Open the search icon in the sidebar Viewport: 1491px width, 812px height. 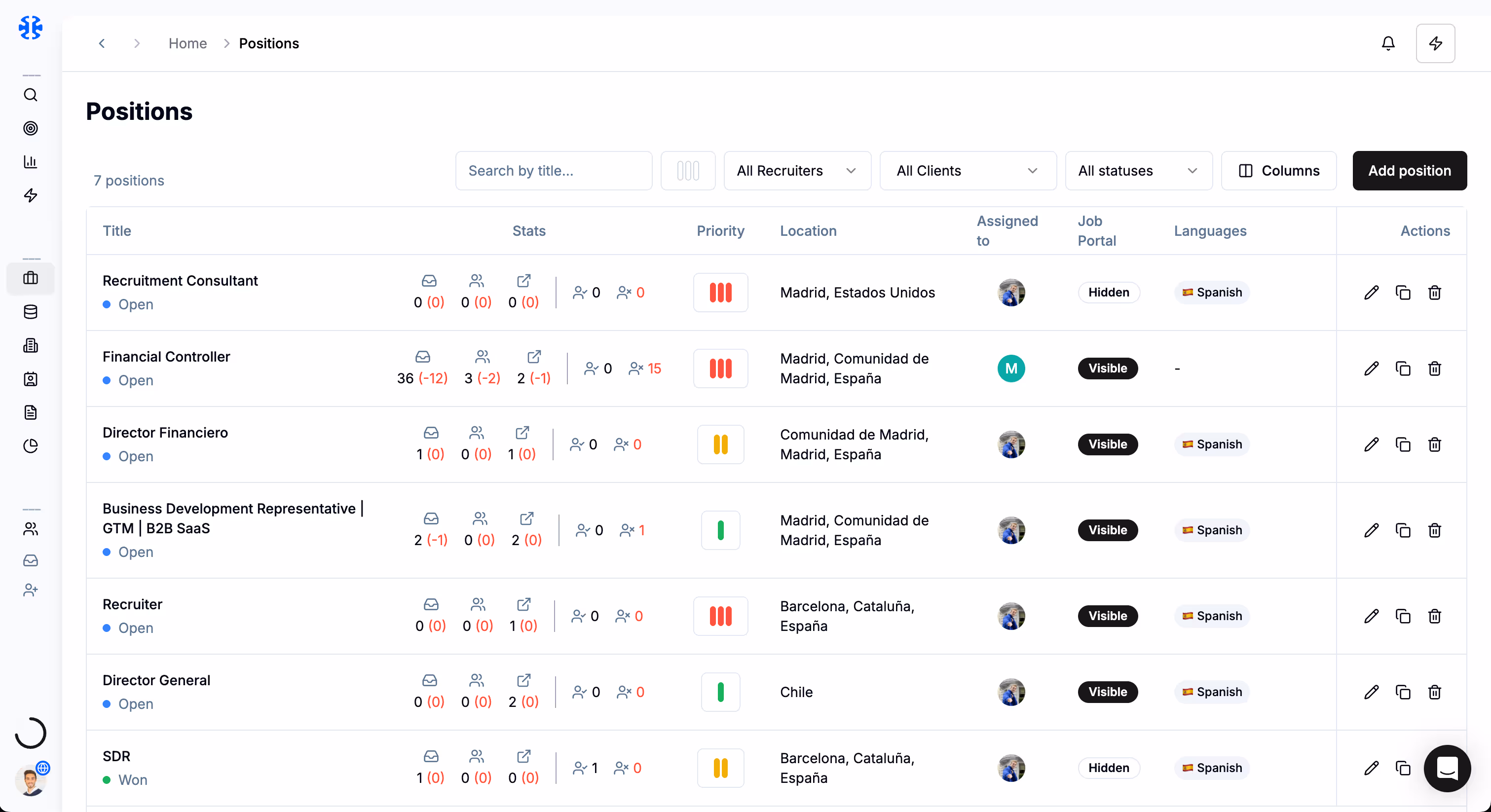pyautogui.click(x=31, y=95)
